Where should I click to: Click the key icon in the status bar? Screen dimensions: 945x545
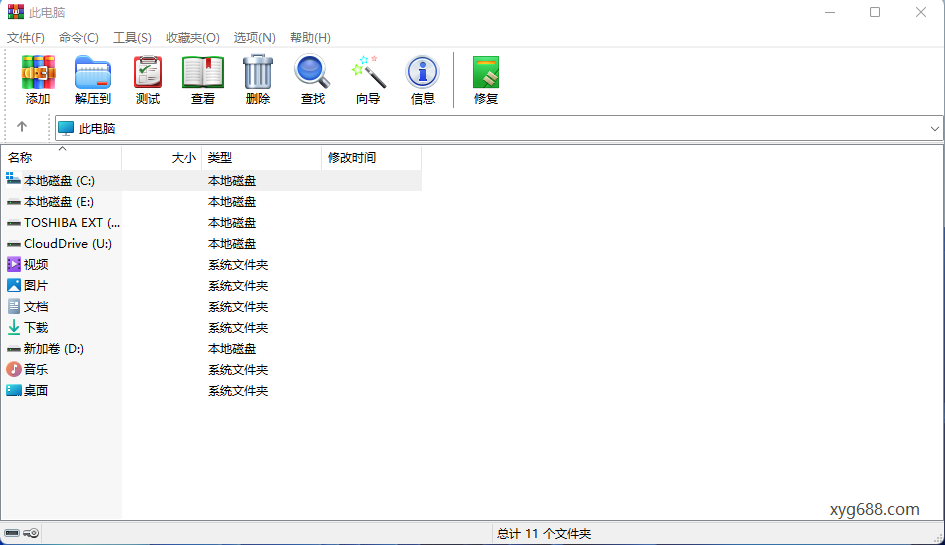(31, 533)
